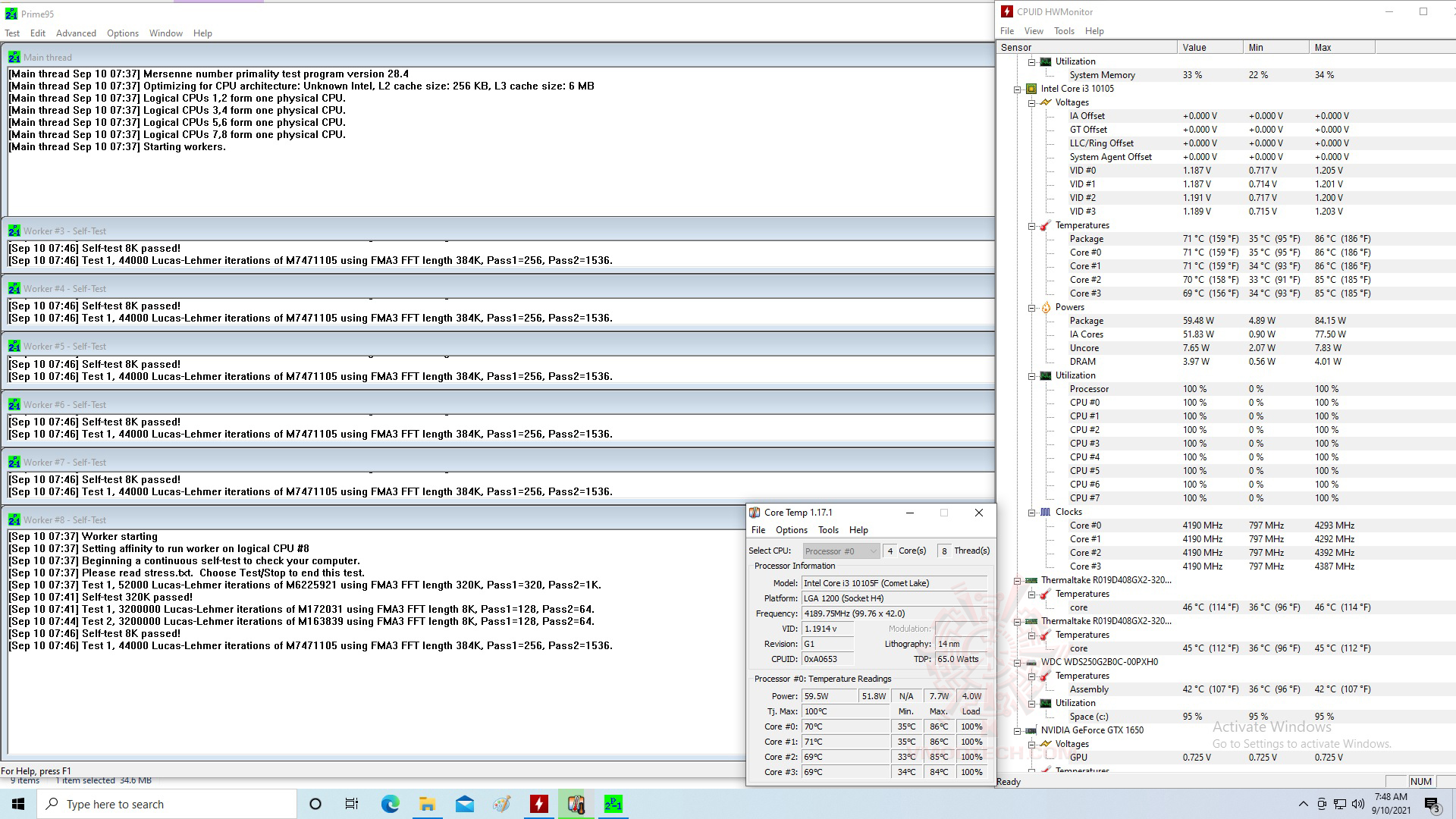Viewport: 1456px width, 819px height.
Task: Collapse the Powers tree section
Action: point(1031,307)
